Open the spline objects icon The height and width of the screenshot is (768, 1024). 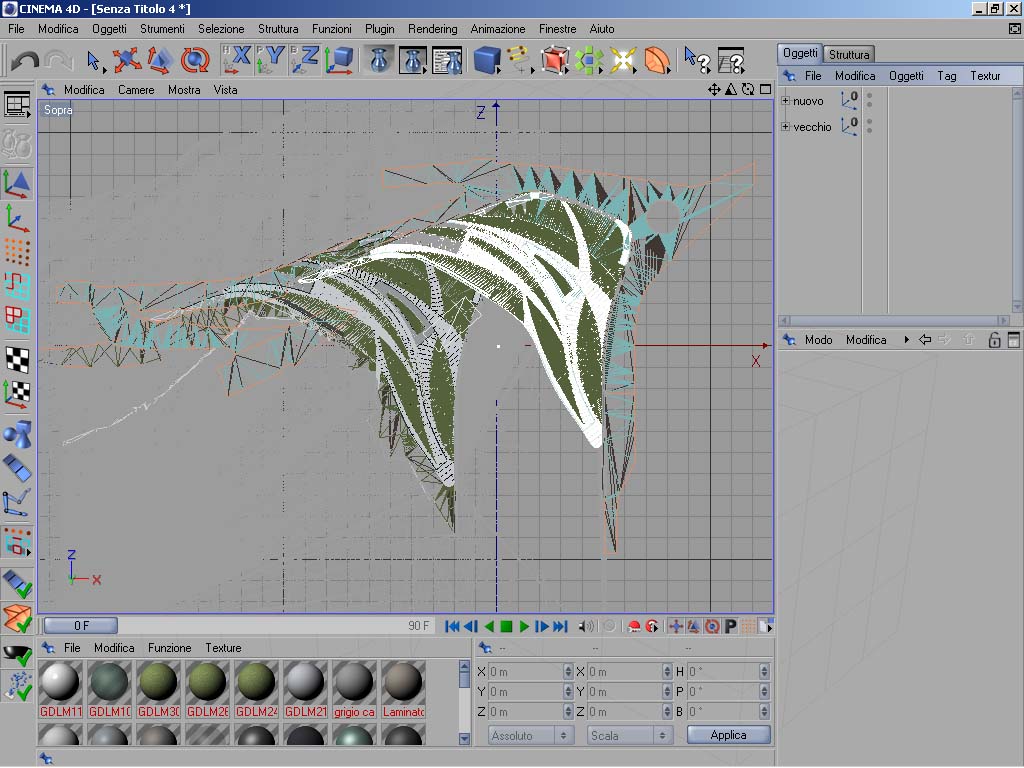click(520, 60)
